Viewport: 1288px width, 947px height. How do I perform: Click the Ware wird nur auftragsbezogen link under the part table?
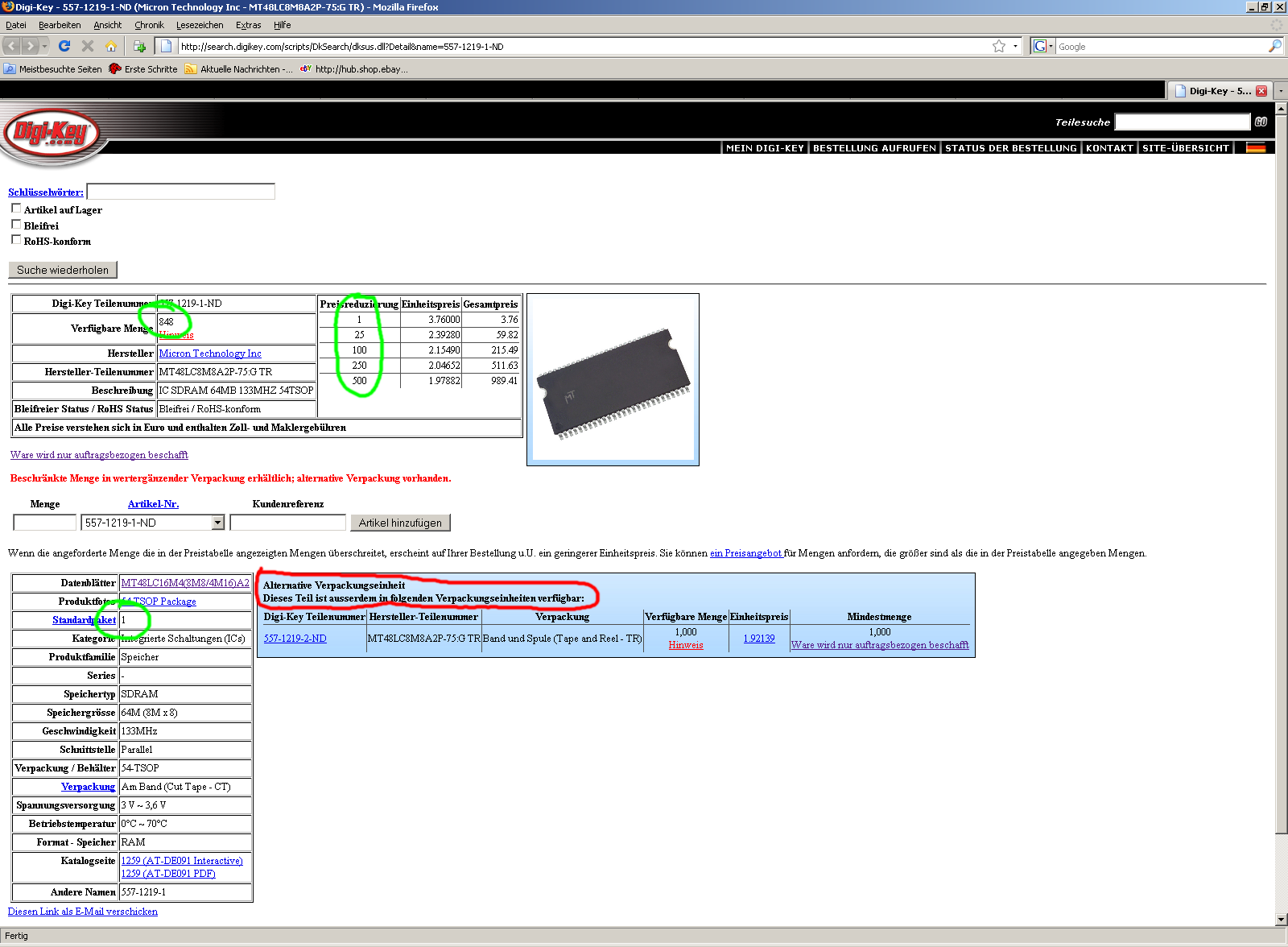[x=99, y=455]
